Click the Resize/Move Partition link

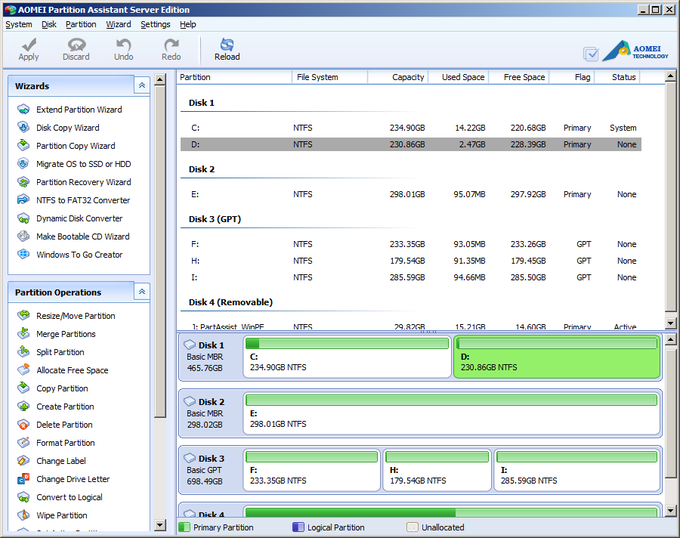(x=75, y=316)
